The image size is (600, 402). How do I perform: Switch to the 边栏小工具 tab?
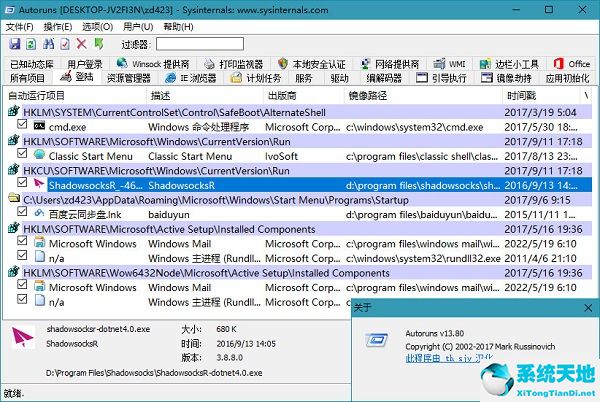pos(509,64)
